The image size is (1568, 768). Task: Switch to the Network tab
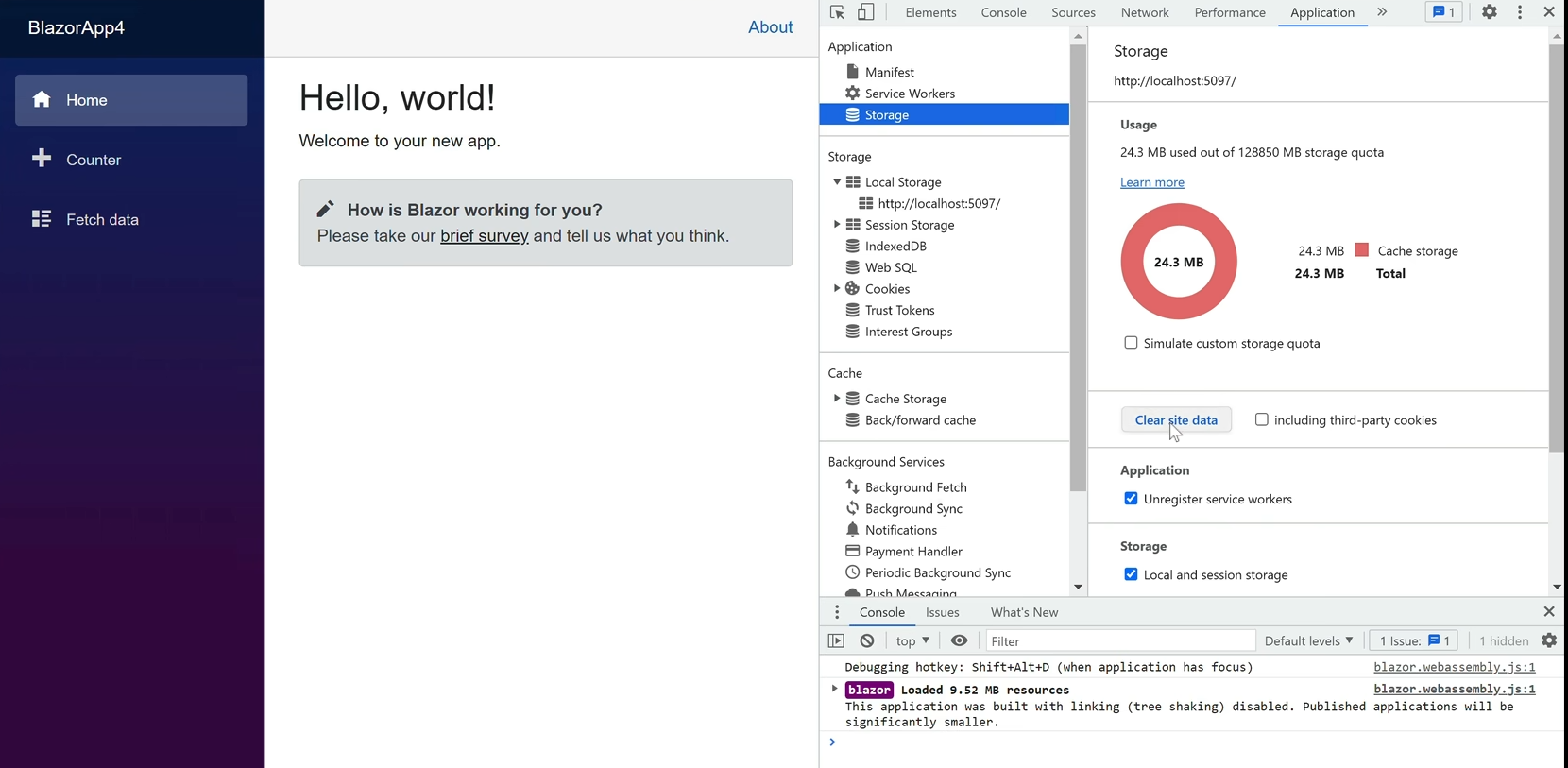coord(1145,12)
